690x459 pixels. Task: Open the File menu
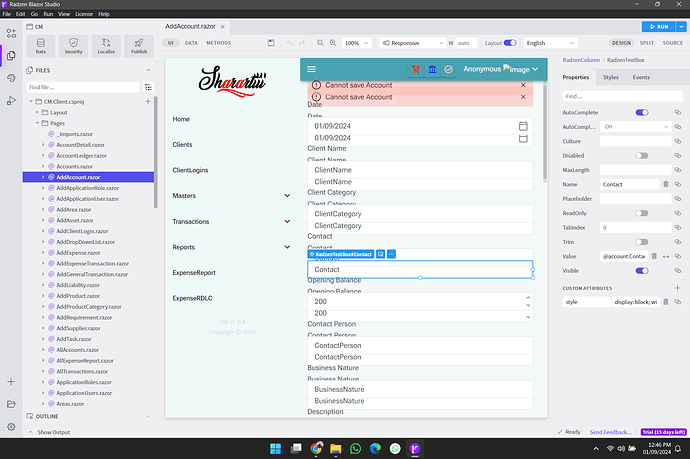[x=7, y=14]
